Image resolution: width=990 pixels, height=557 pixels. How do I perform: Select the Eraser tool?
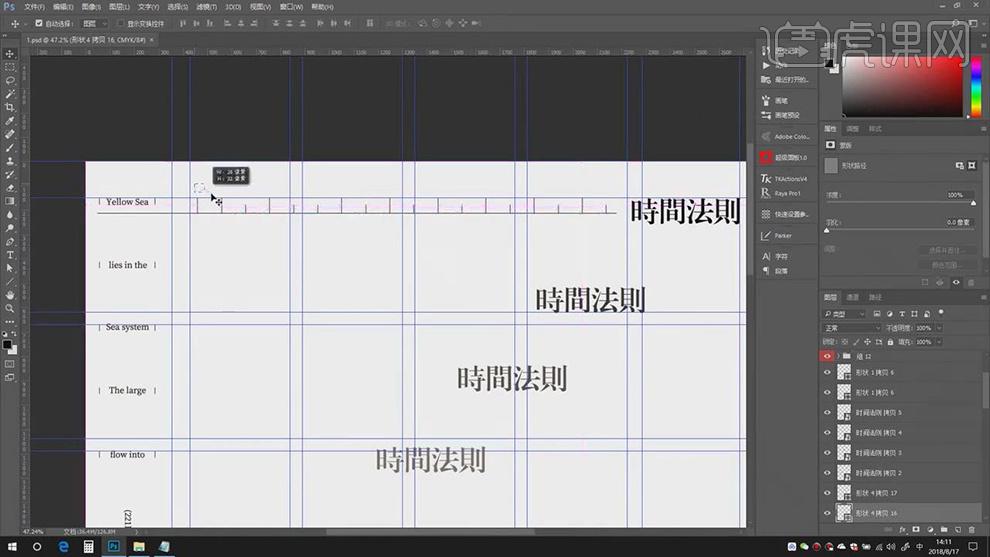[x=9, y=188]
